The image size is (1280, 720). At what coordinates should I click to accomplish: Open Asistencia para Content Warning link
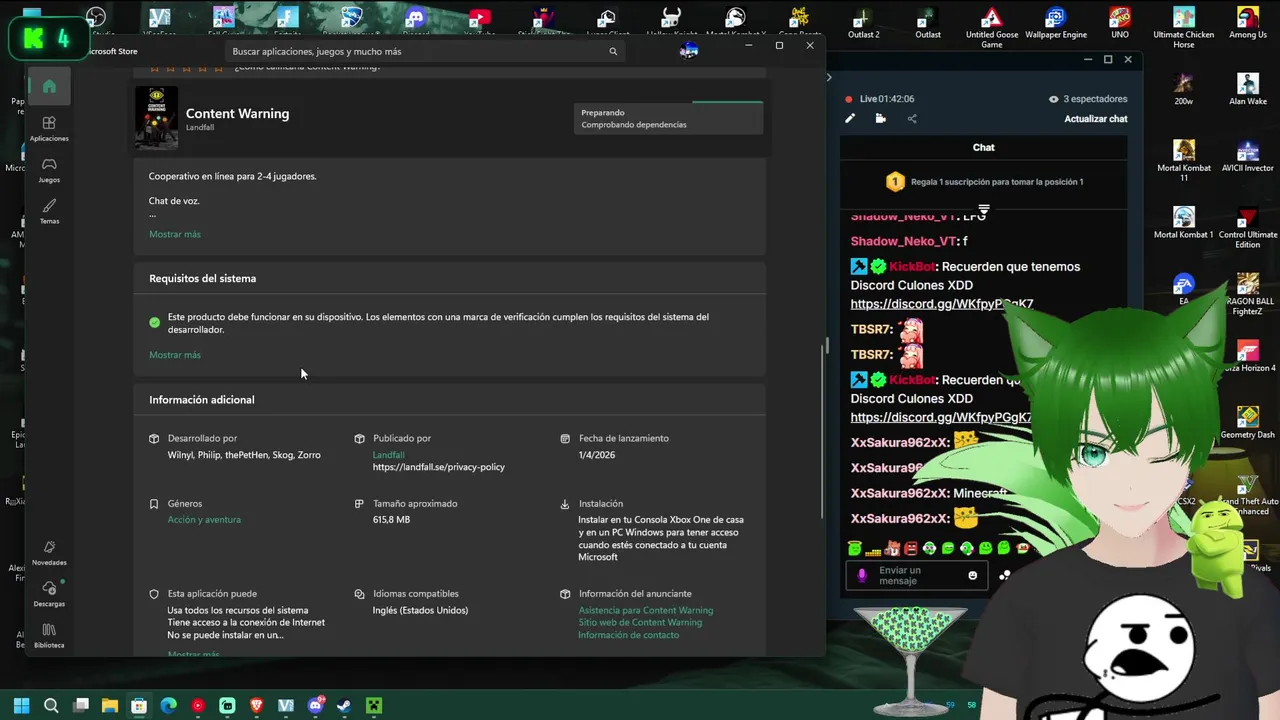(646, 610)
